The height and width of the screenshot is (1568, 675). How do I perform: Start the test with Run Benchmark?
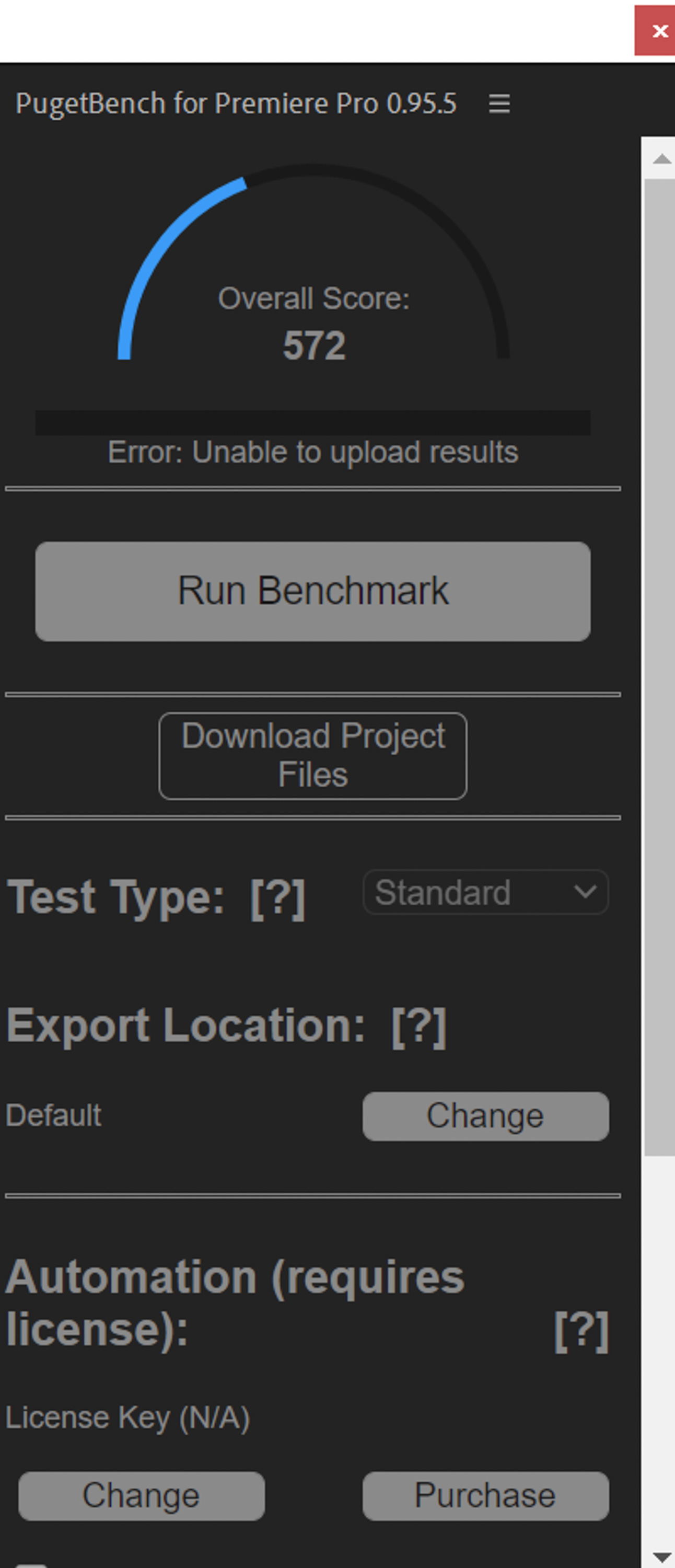[x=313, y=591]
